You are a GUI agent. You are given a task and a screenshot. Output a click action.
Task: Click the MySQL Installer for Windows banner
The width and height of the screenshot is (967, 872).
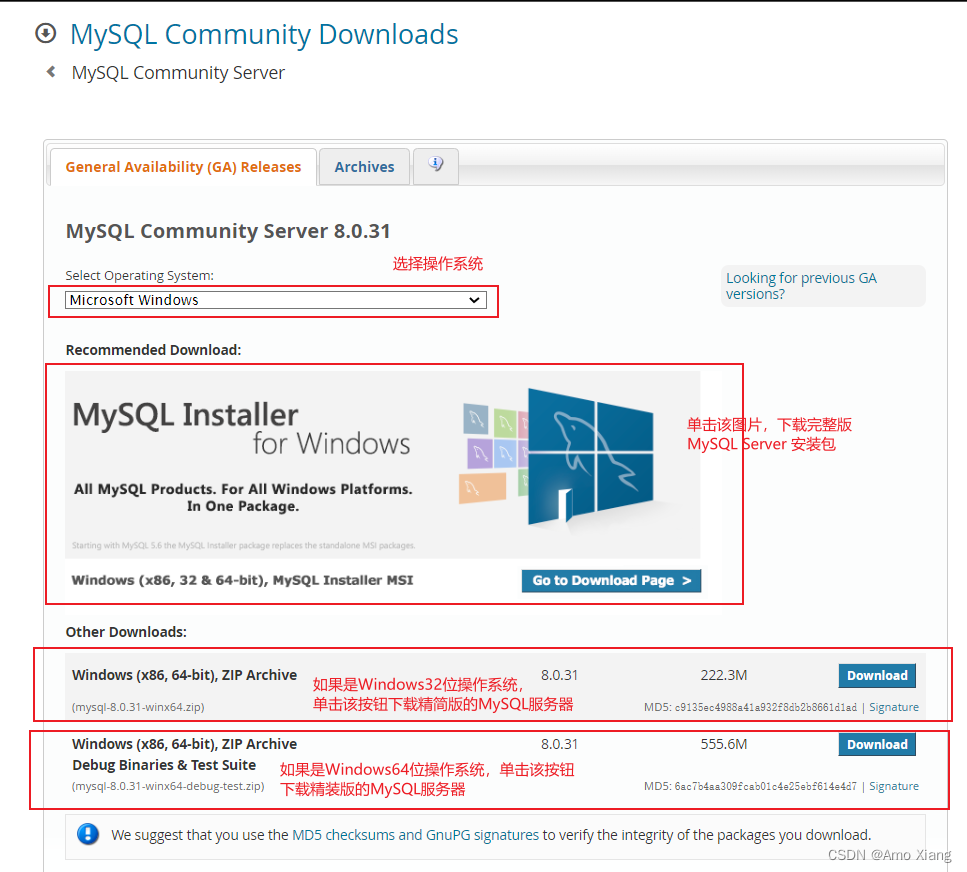tap(382, 464)
